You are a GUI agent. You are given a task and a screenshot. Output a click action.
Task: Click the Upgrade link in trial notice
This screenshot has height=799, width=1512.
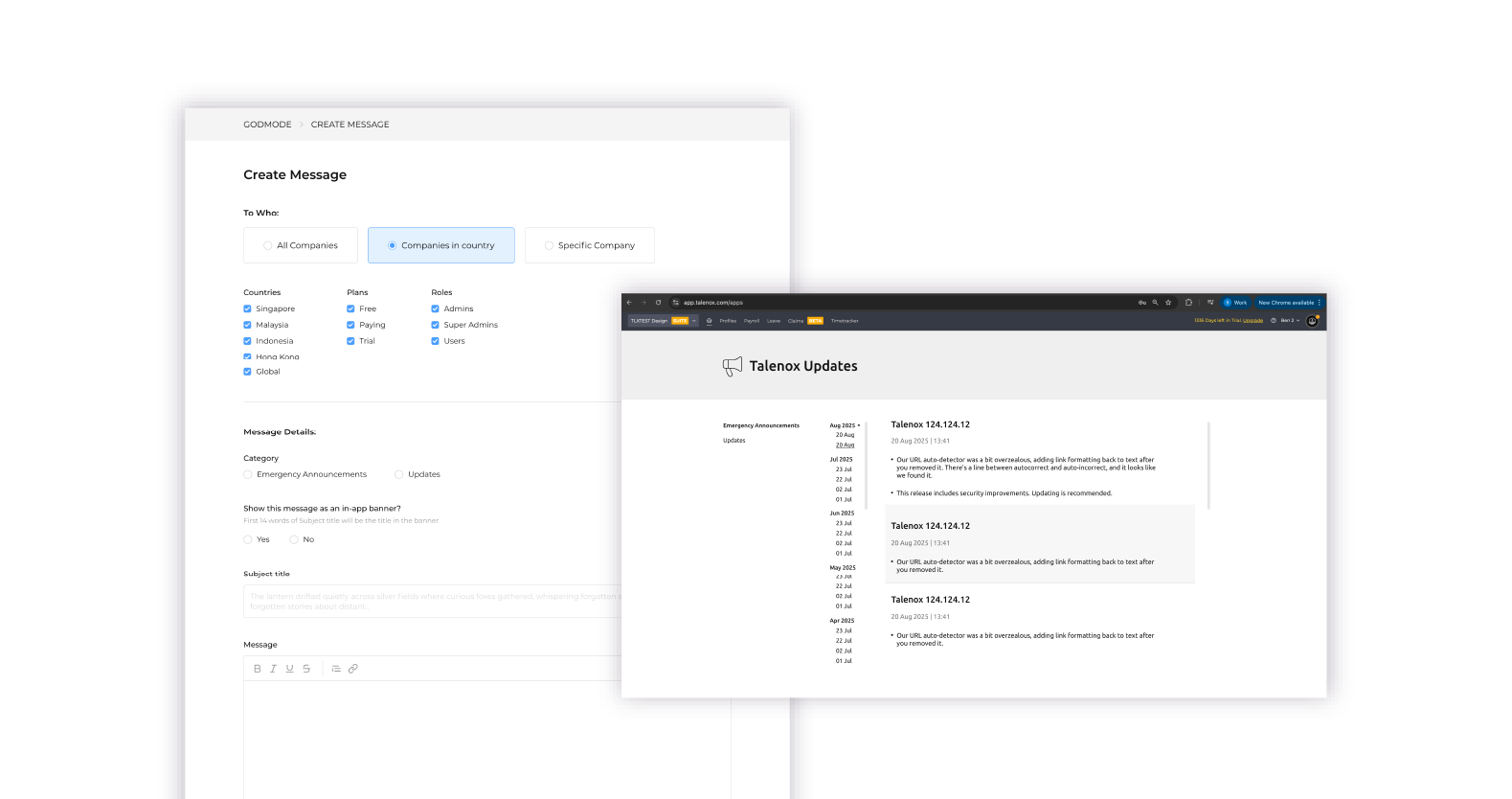pyautogui.click(x=1252, y=321)
